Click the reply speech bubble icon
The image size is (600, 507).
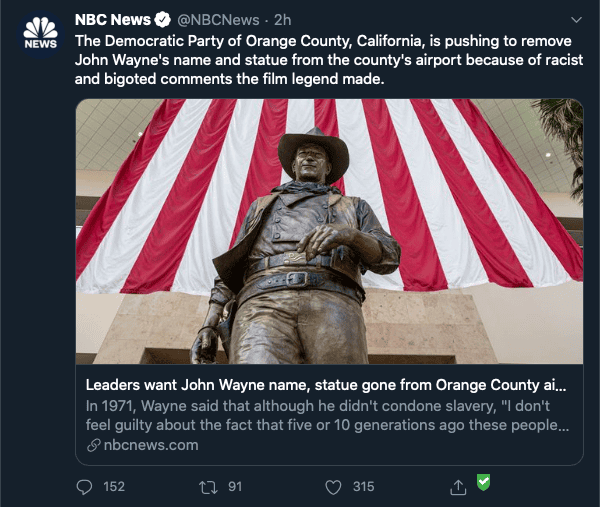pyautogui.click(x=84, y=487)
